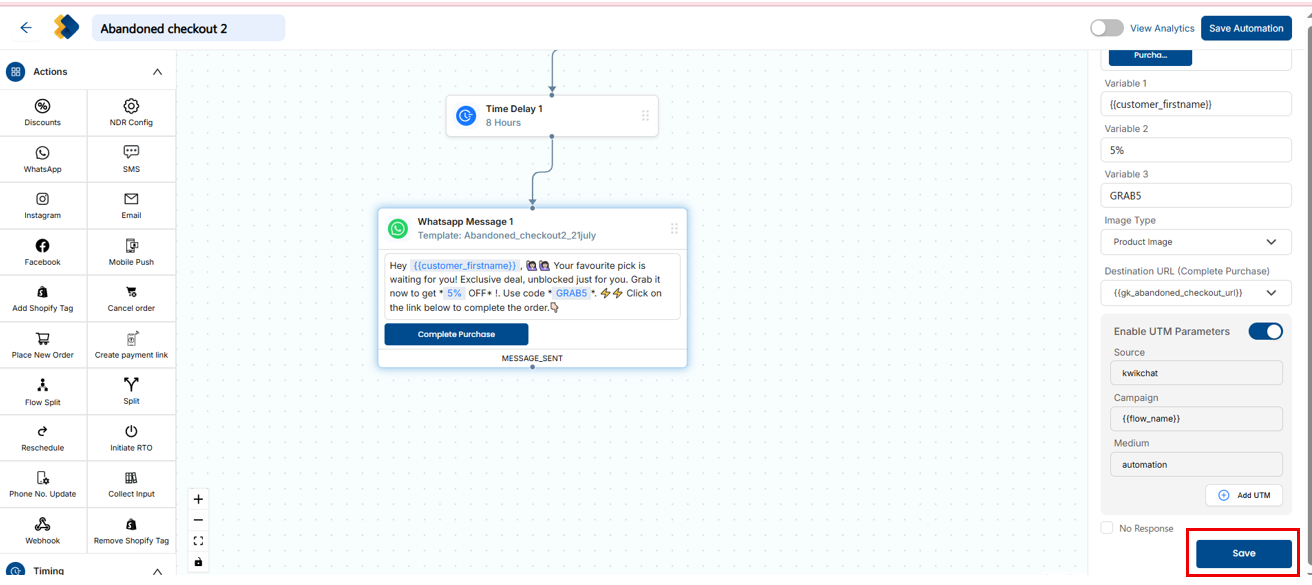Add a WhatsApp action
The width and height of the screenshot is (1312, 585).
click(43, 159)
